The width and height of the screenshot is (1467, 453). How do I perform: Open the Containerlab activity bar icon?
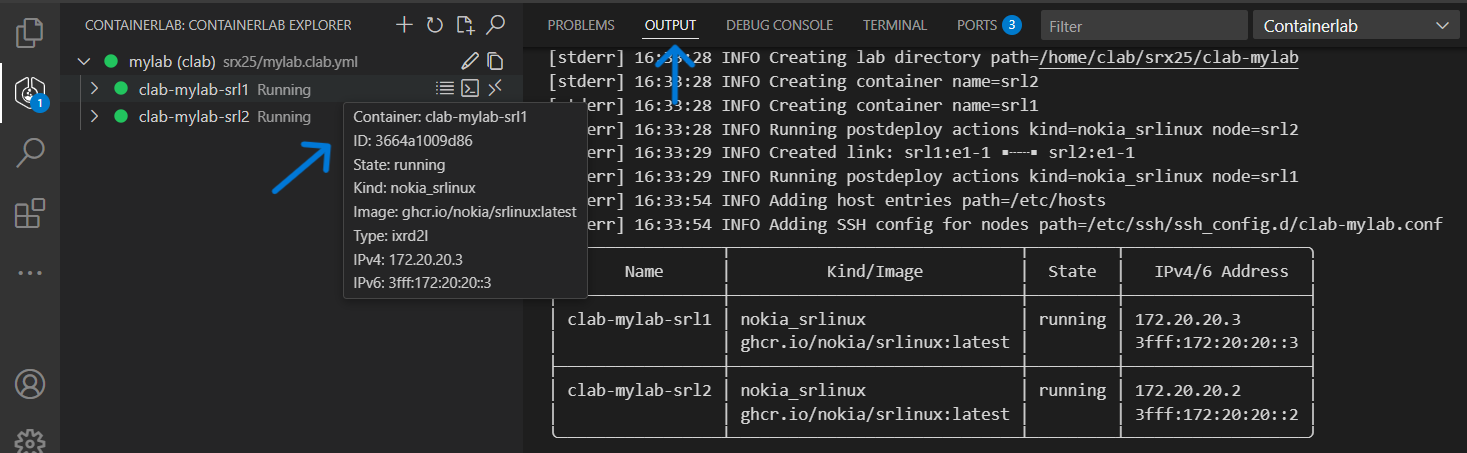coord(30,92)
